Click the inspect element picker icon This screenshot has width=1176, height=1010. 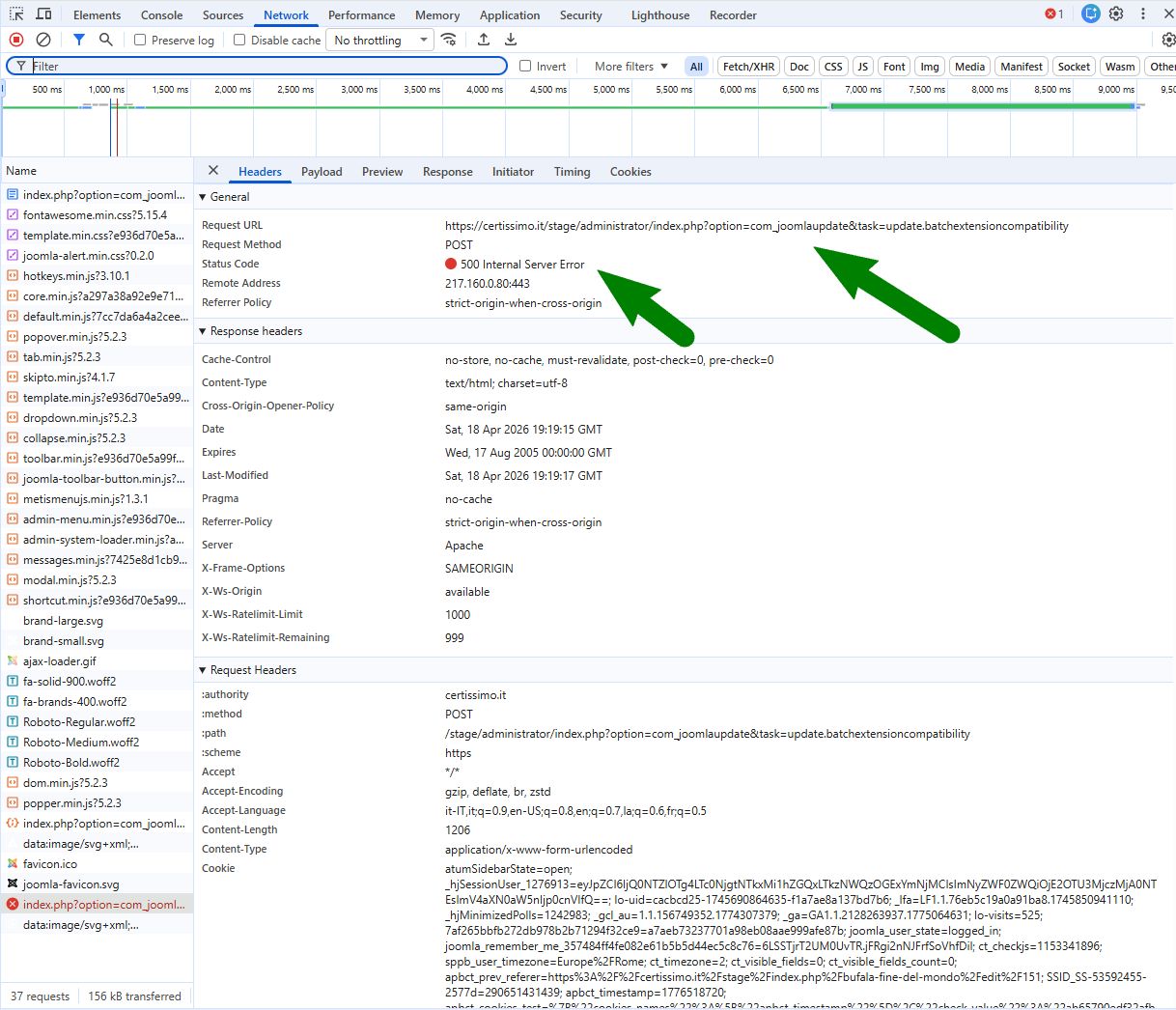pyautogui.click(x=17, y=14)
